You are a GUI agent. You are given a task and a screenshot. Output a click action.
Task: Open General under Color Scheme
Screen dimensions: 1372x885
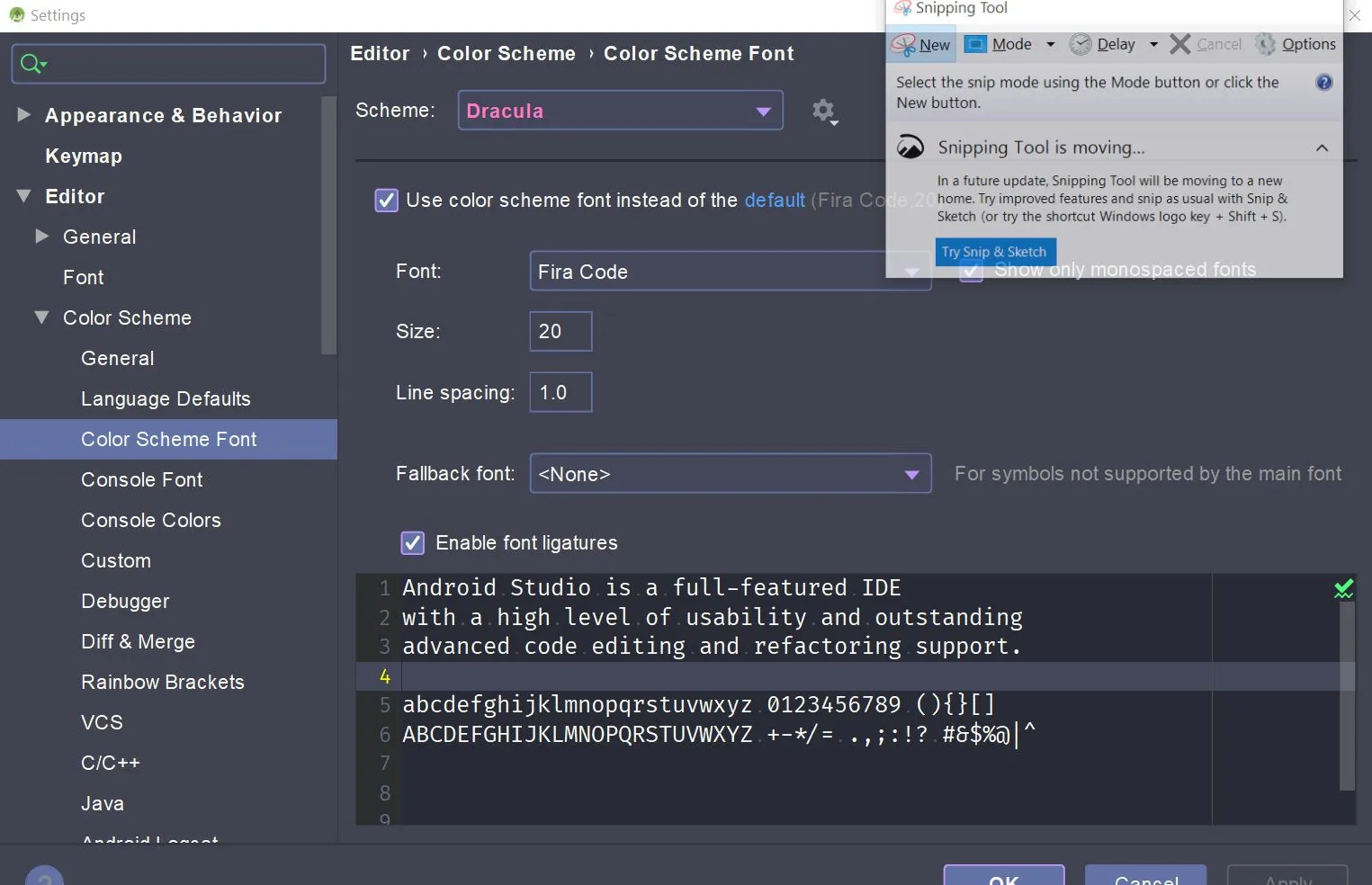118,359
